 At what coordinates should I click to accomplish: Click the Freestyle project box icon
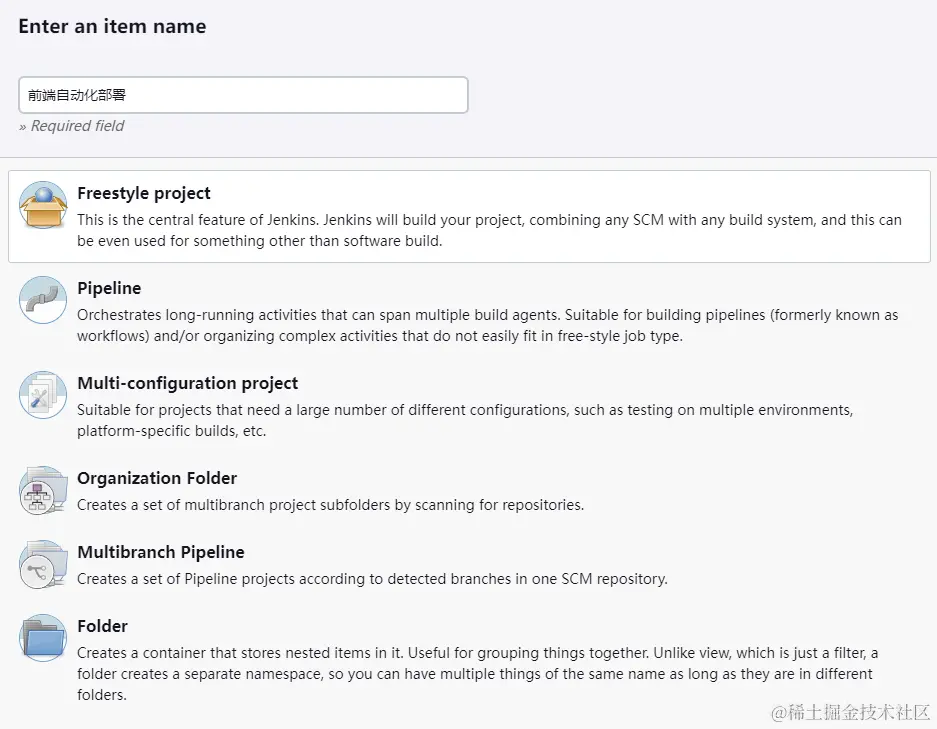point(43,206)
